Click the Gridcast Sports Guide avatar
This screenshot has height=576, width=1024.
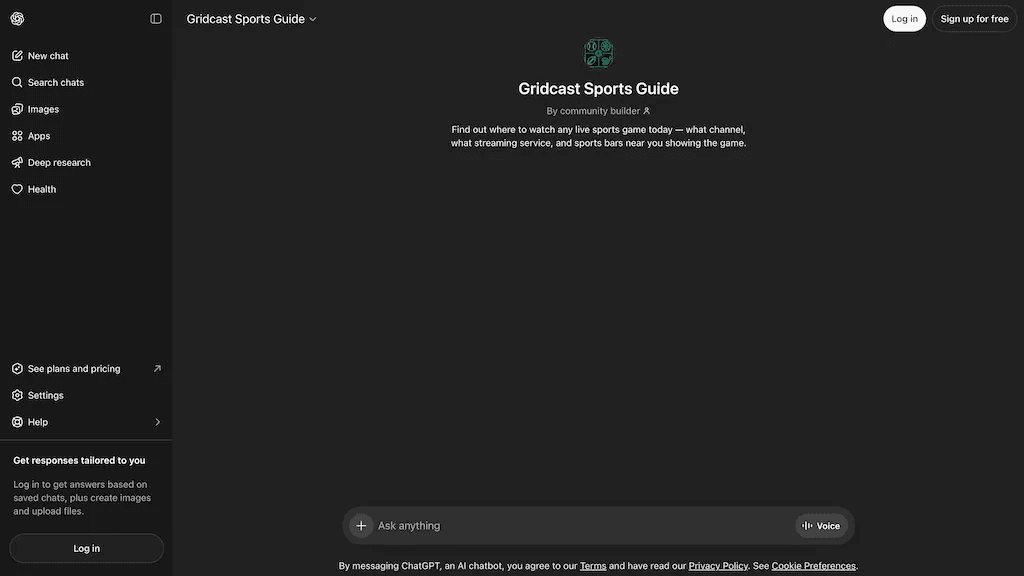coord(598,54)
